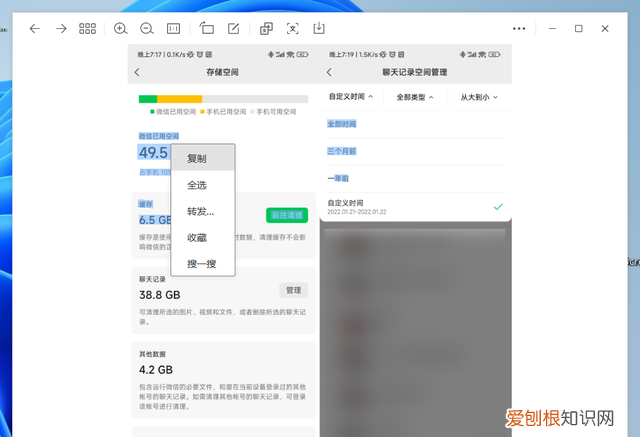Select the 一年前 option
The height and width of the screenshot is (437, 640).
pyautogui.click(x=338, y=178)
